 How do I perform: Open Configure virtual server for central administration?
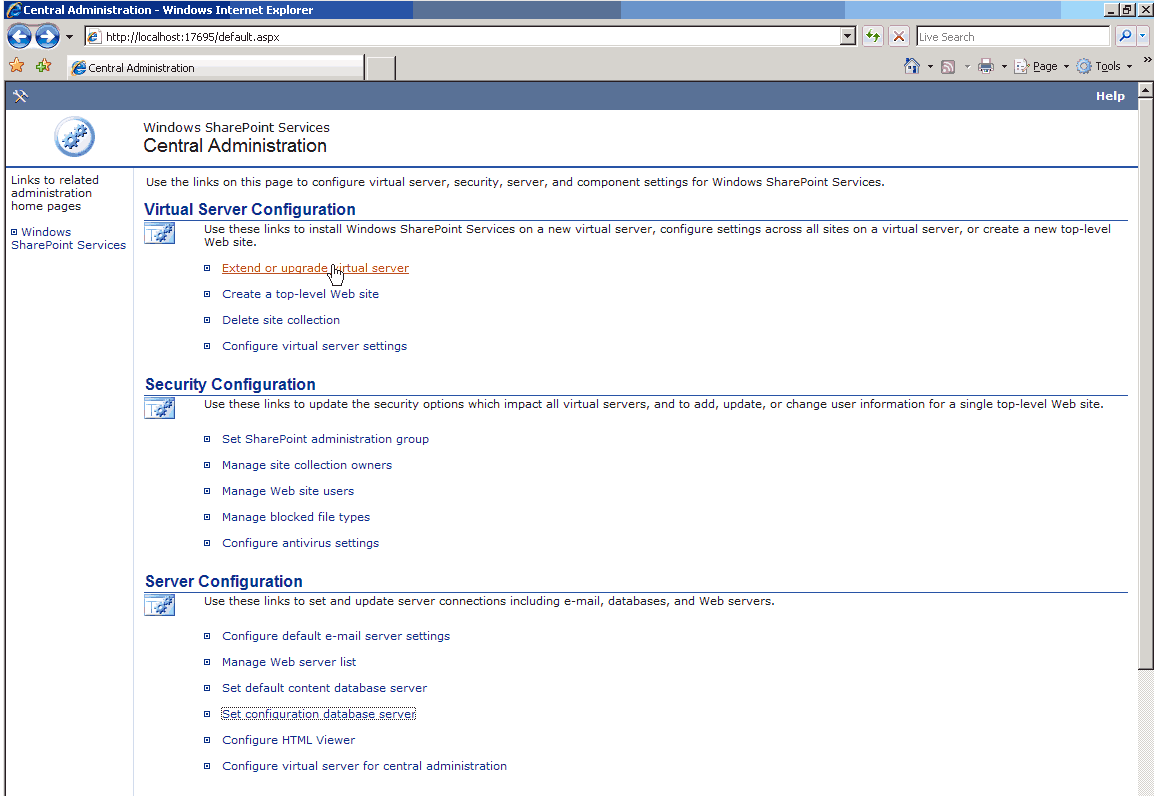pos(364,766)
